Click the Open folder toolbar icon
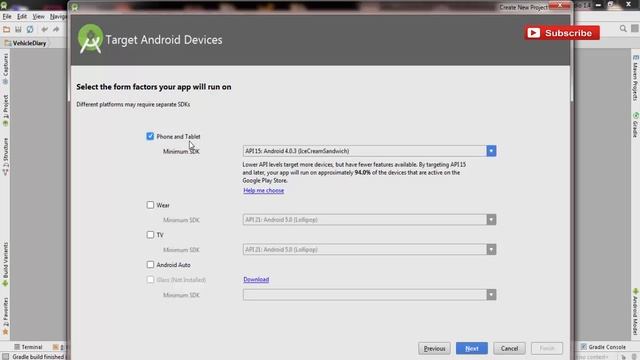Image resolution: width=640 pixels, height=360 pixels. click(6, 29)
